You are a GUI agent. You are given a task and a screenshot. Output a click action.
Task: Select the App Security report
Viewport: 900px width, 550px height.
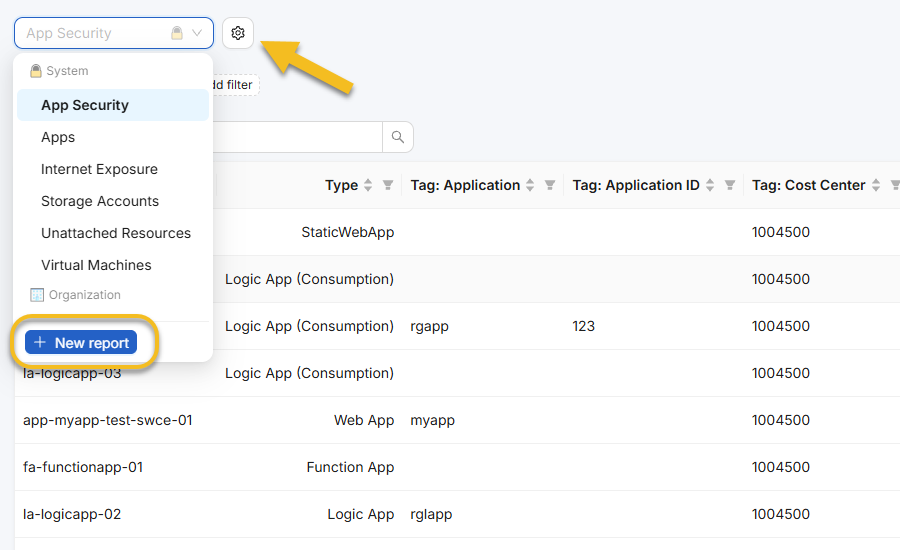(113, 105)
